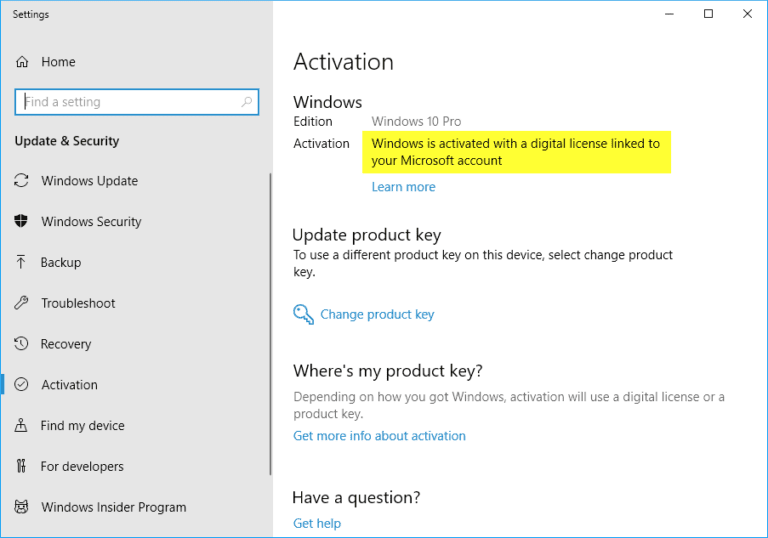
Task: Click Change product key link
Action: (377, 314)
